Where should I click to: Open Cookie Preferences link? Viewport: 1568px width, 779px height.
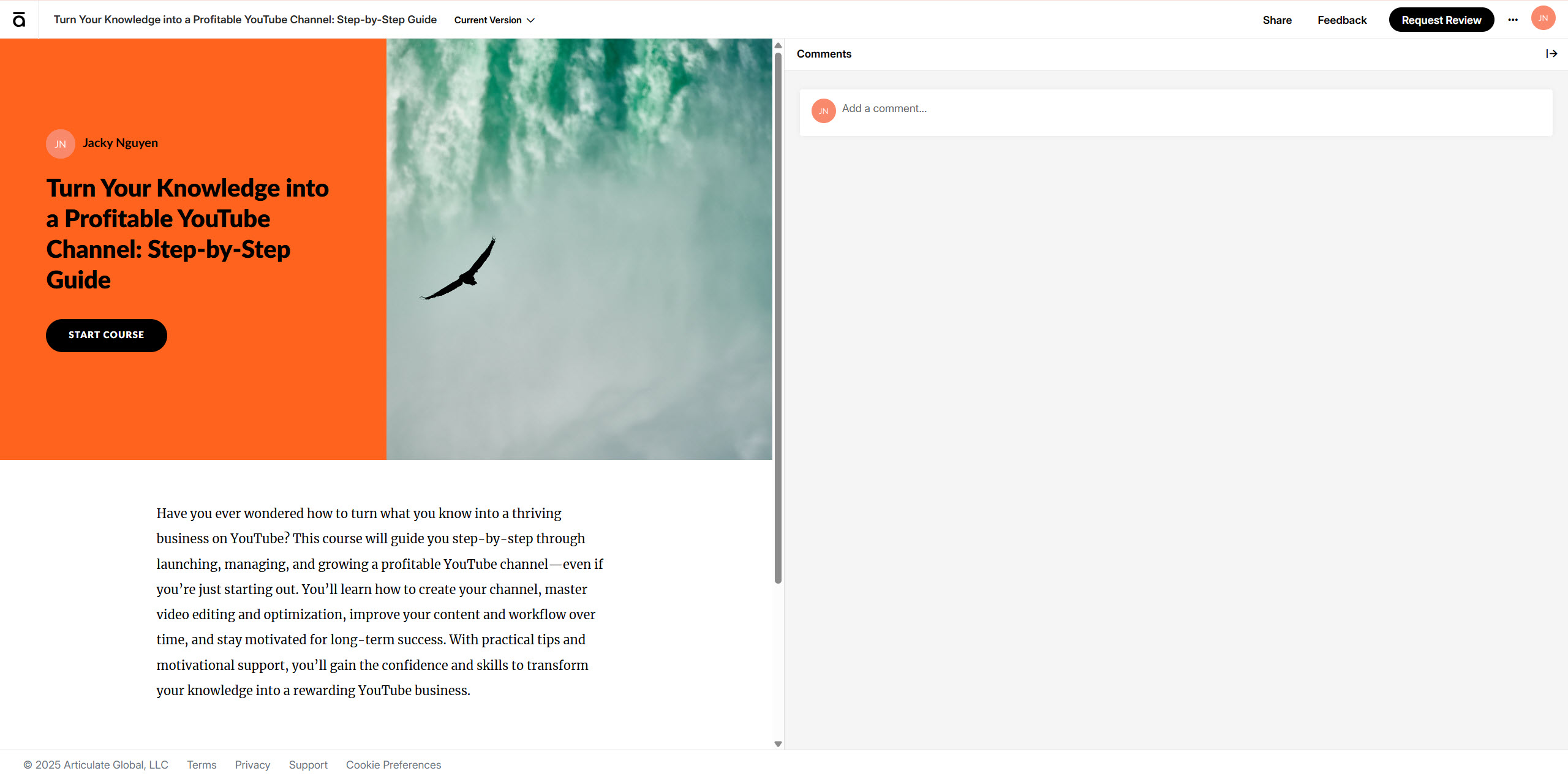(x=393, y=765)
